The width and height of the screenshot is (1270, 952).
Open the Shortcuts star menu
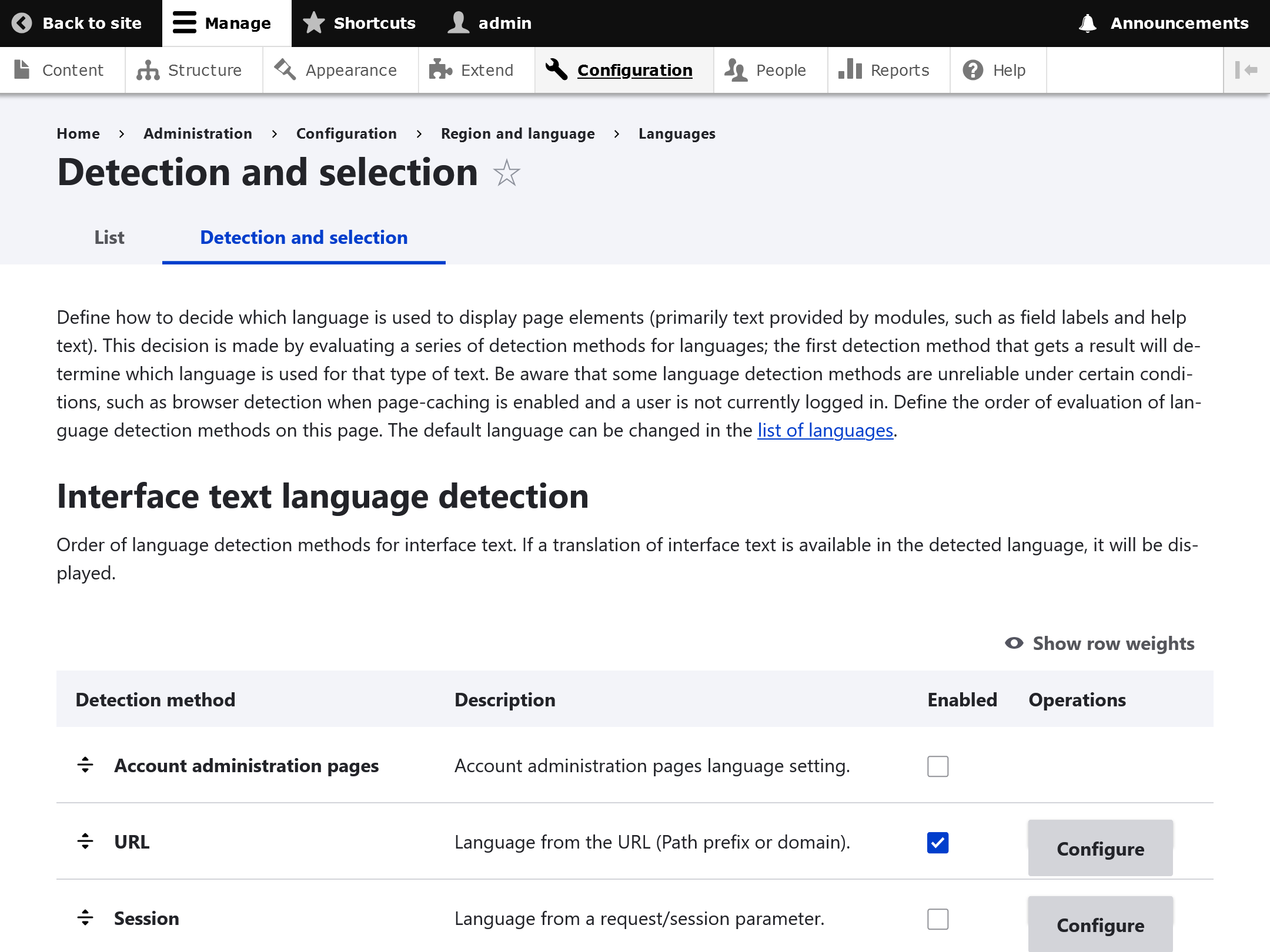[x=314, y=24]
